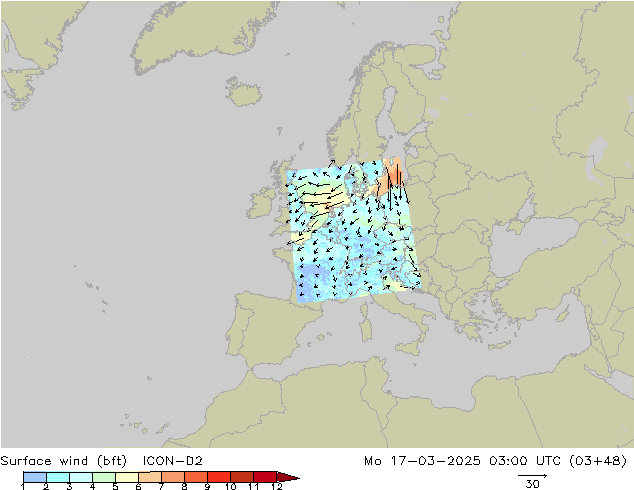
Task: Click the '30' wind scale label
Action: point(532,484)
